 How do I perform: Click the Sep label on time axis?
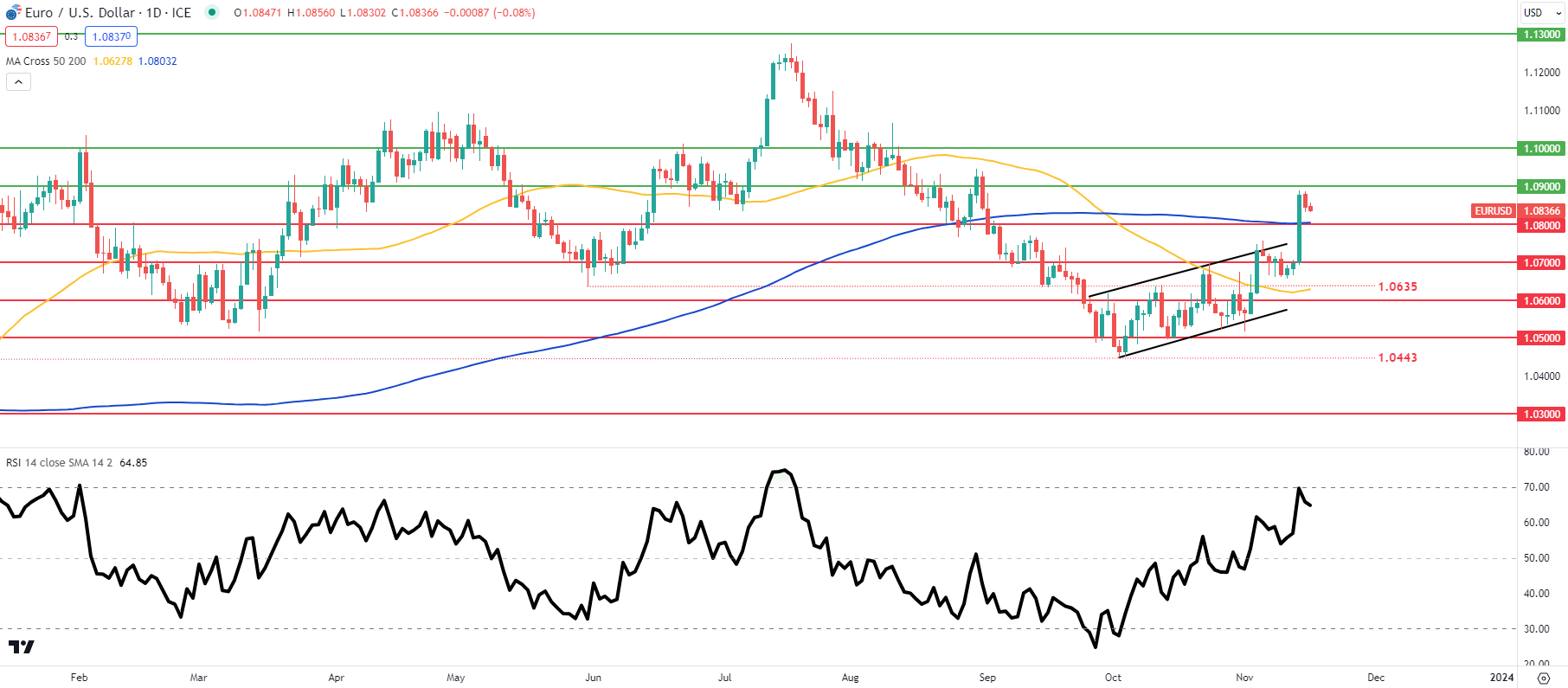[987, 678]
